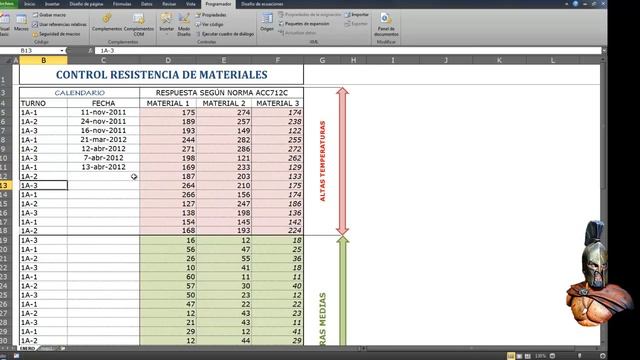Screen dimensions: 640x360
Task: Open control Propiedades
Action: tap(211, 15)
